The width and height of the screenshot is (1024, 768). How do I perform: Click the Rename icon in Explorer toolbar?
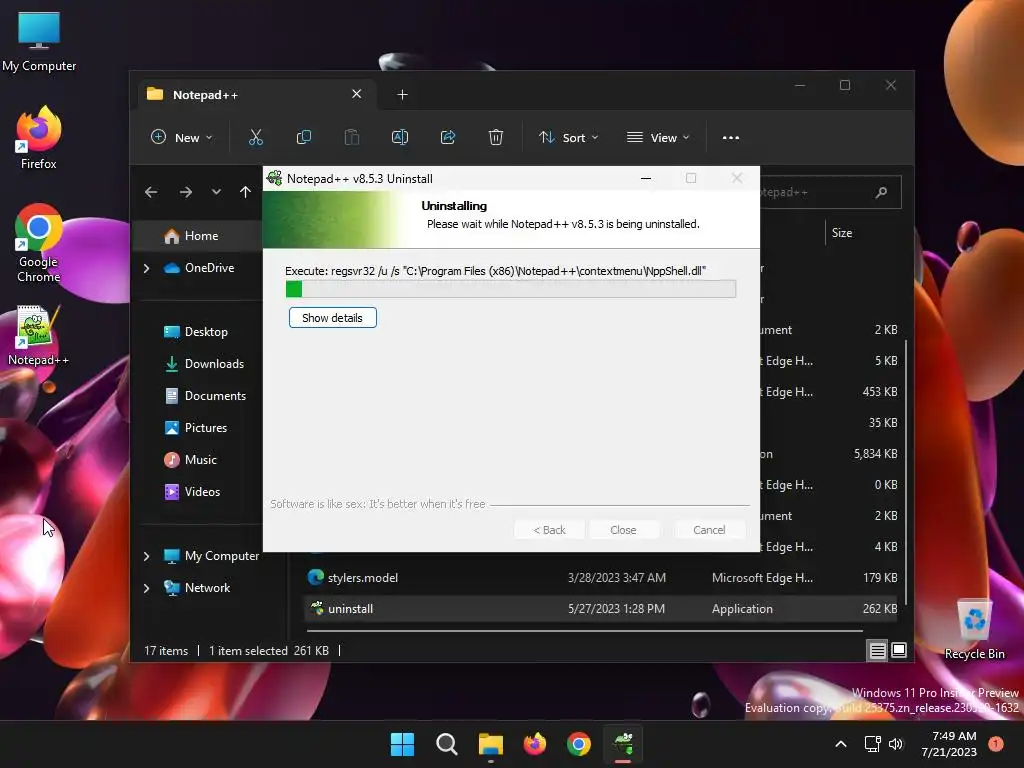[x=400, y=137]
